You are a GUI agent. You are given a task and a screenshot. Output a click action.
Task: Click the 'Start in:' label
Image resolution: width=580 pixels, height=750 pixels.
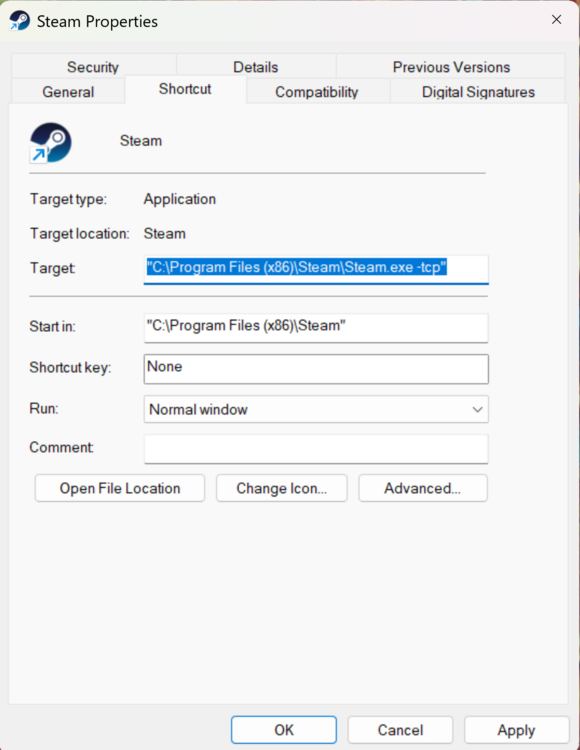coord(53,326)
